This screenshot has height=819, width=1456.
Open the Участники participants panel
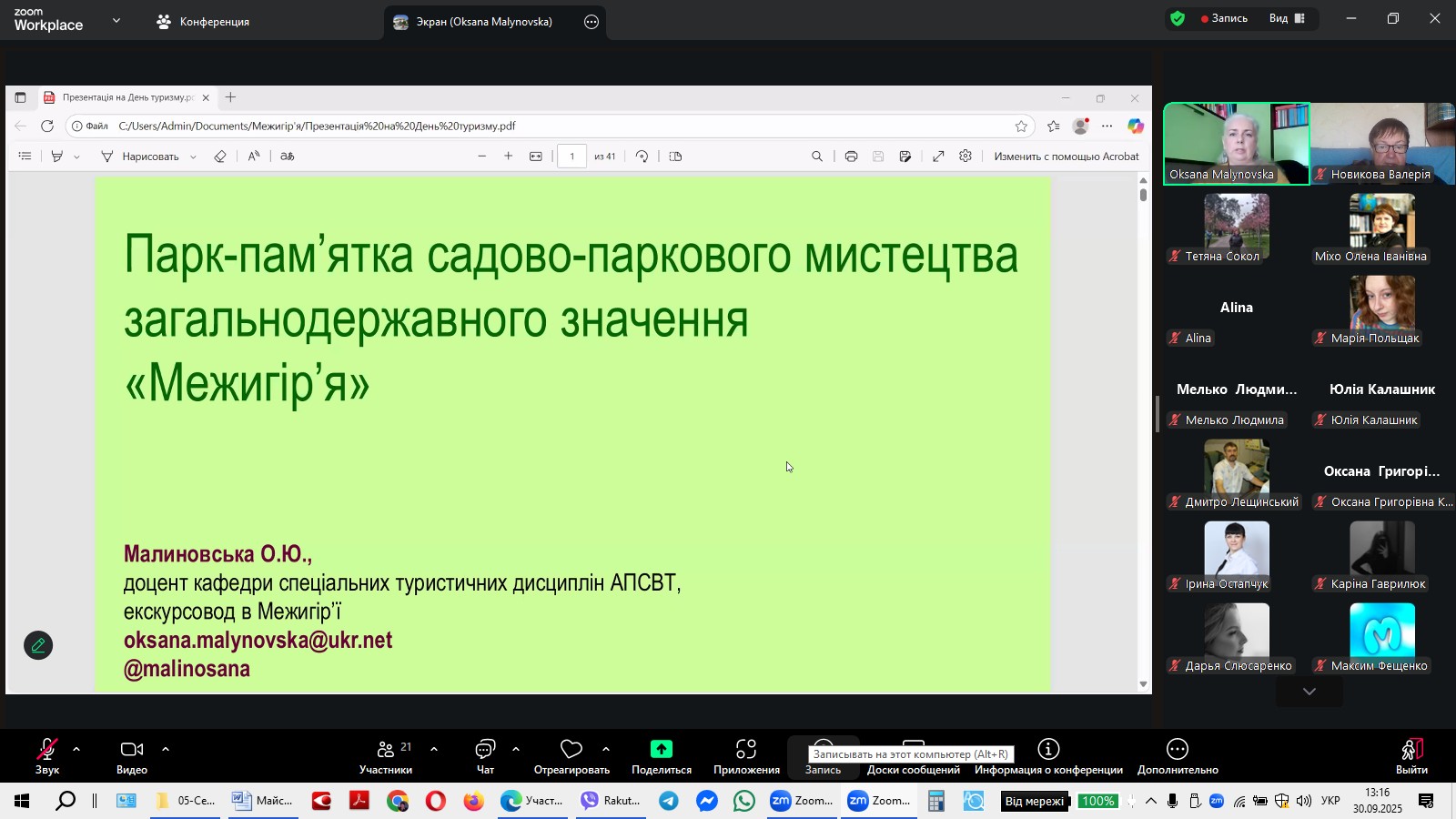point(386,756)
